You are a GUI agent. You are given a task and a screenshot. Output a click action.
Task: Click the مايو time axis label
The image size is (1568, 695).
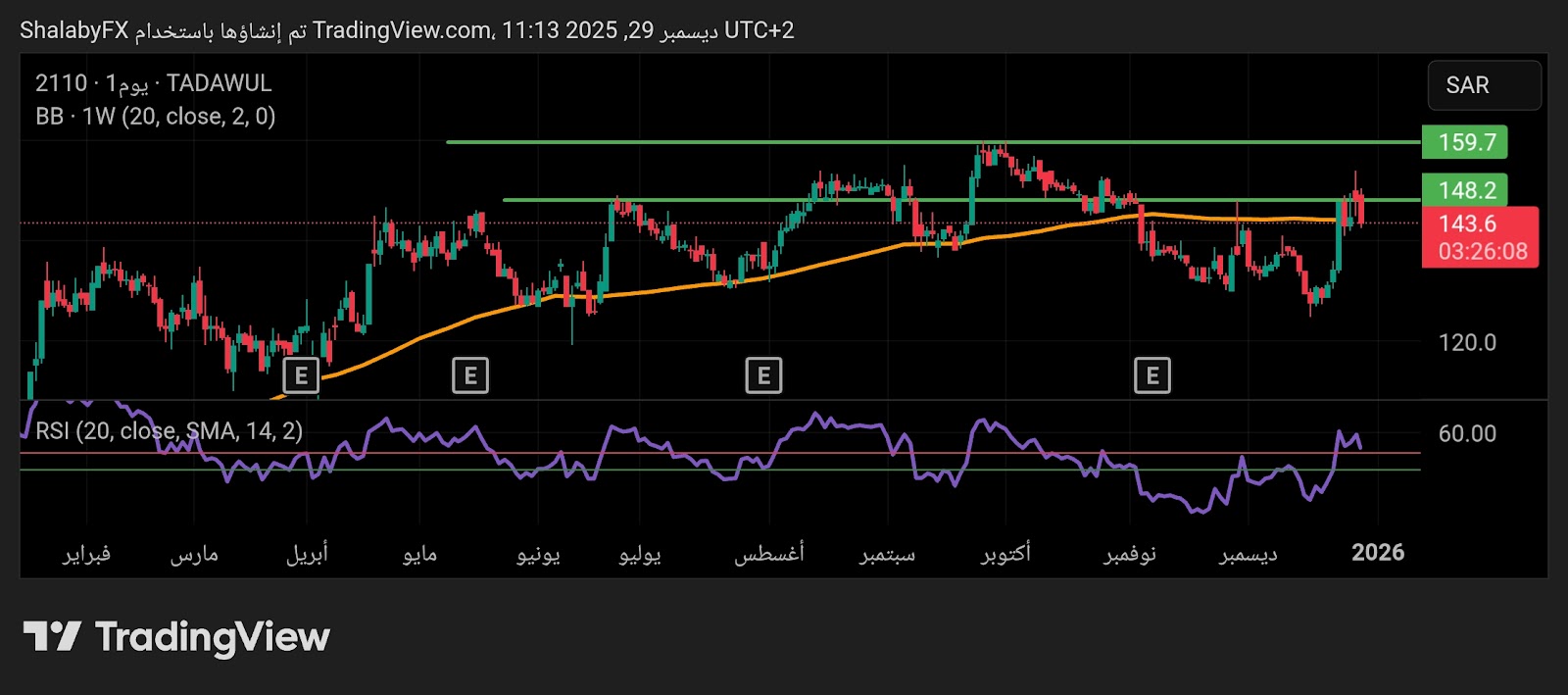click(x=419, y=554)
